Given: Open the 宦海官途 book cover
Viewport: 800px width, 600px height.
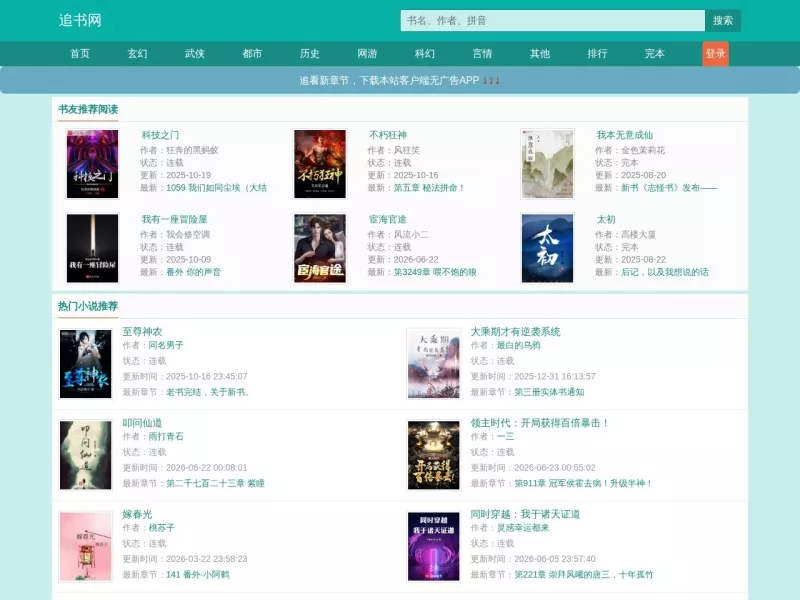Looking at the screenshot, I should (x=320, y=248).
